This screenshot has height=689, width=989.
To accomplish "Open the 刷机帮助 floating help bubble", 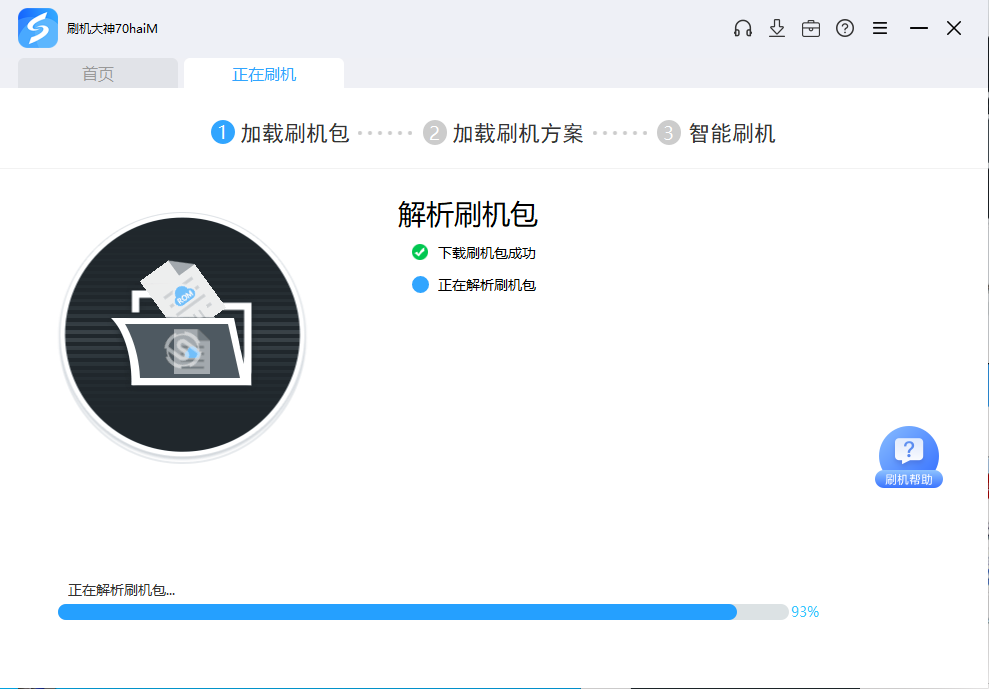I will [x=908, y=458].
